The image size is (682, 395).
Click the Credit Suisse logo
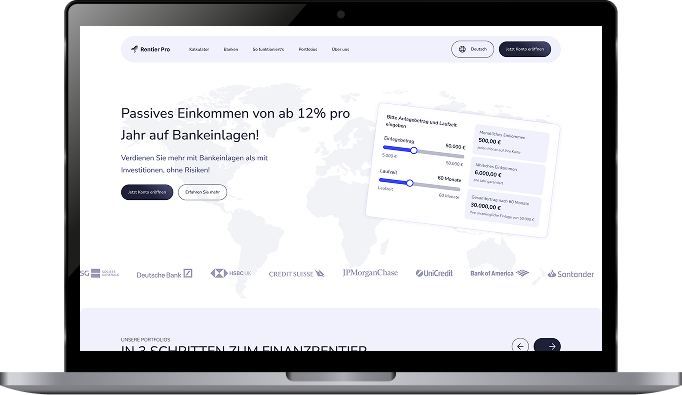(x=296, y=274)
